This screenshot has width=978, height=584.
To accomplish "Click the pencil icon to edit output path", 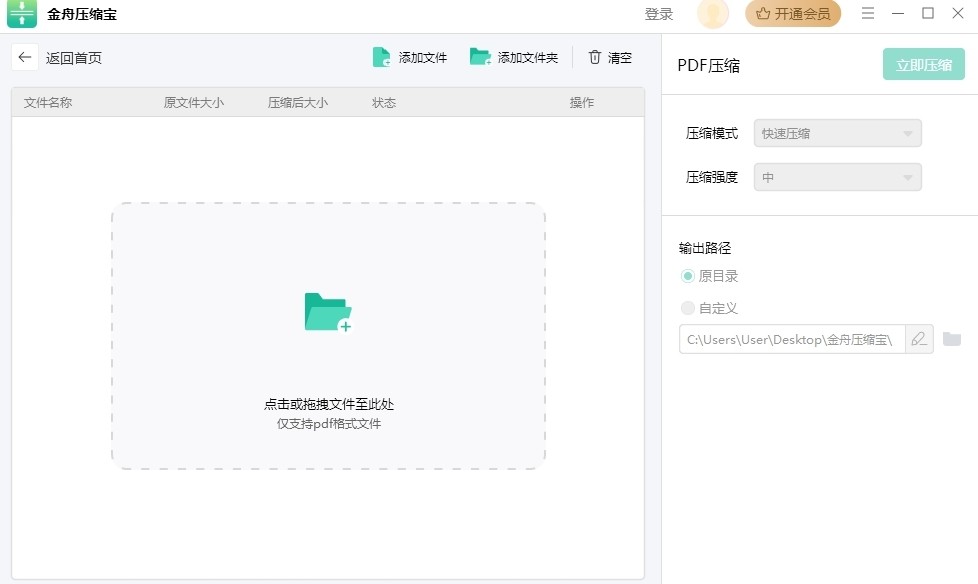I will [x=918, y=339].
